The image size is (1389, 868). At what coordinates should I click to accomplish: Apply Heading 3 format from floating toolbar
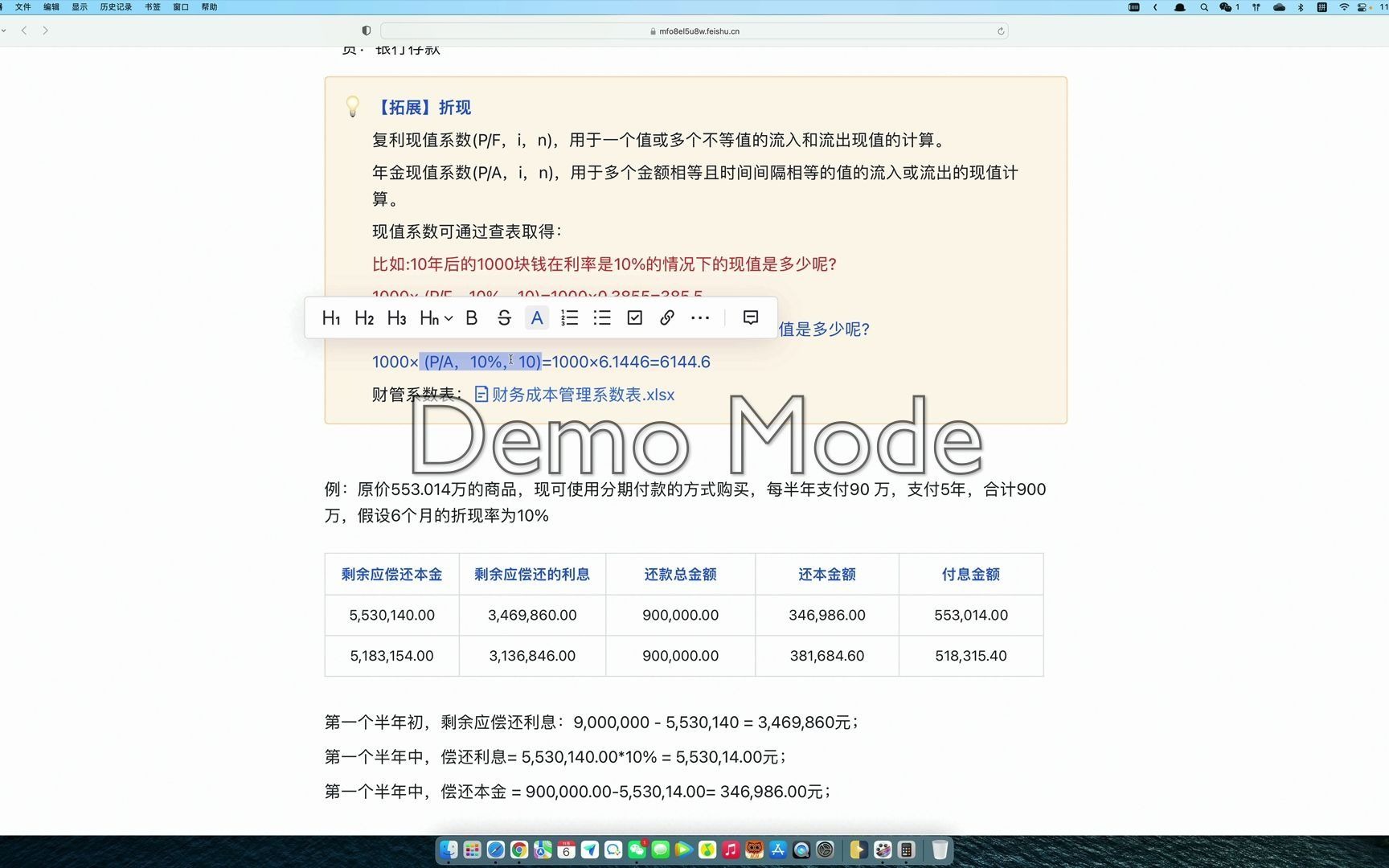tap(396, 317)
